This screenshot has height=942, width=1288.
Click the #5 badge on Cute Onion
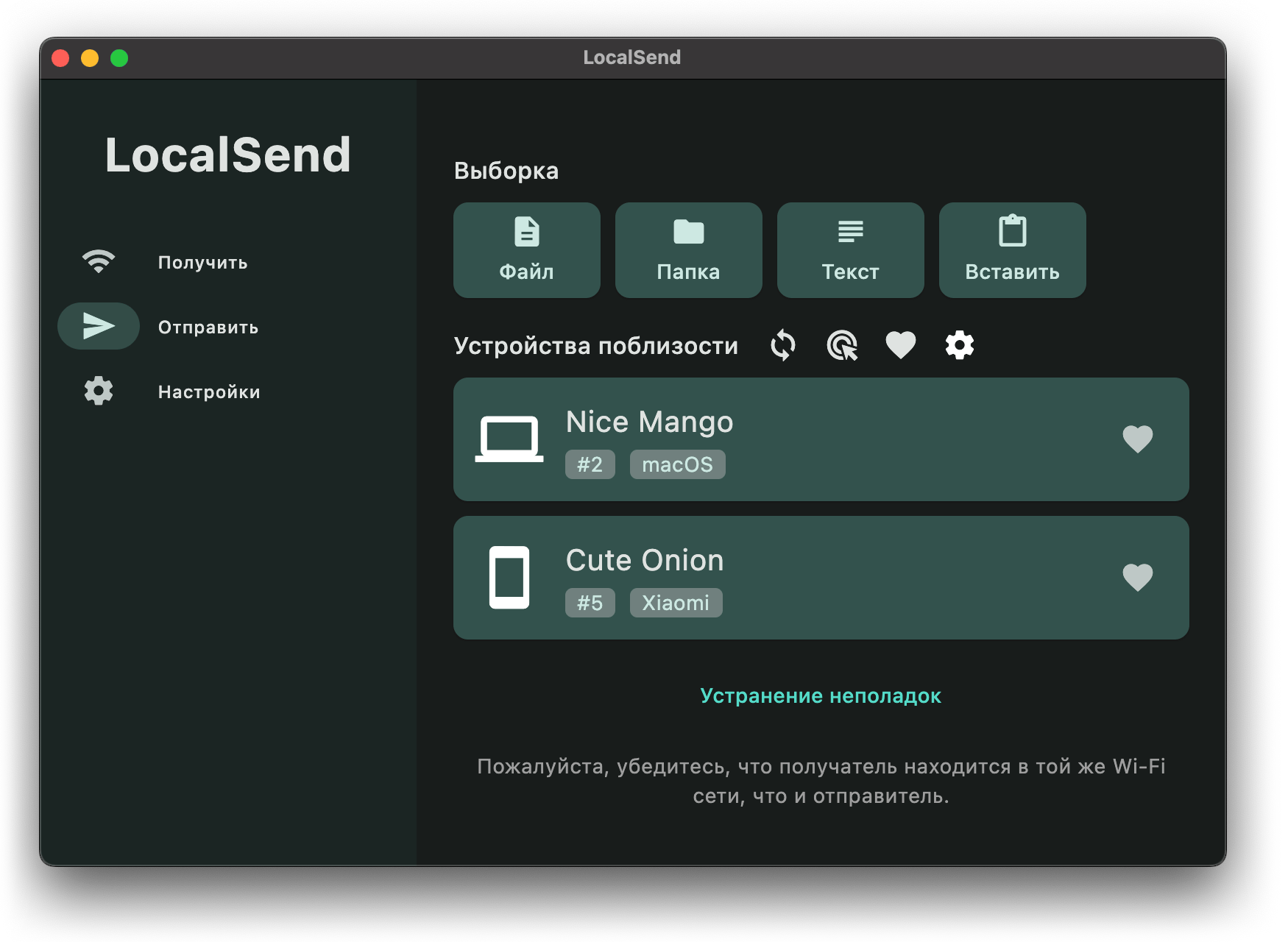[x=590, y=603]
